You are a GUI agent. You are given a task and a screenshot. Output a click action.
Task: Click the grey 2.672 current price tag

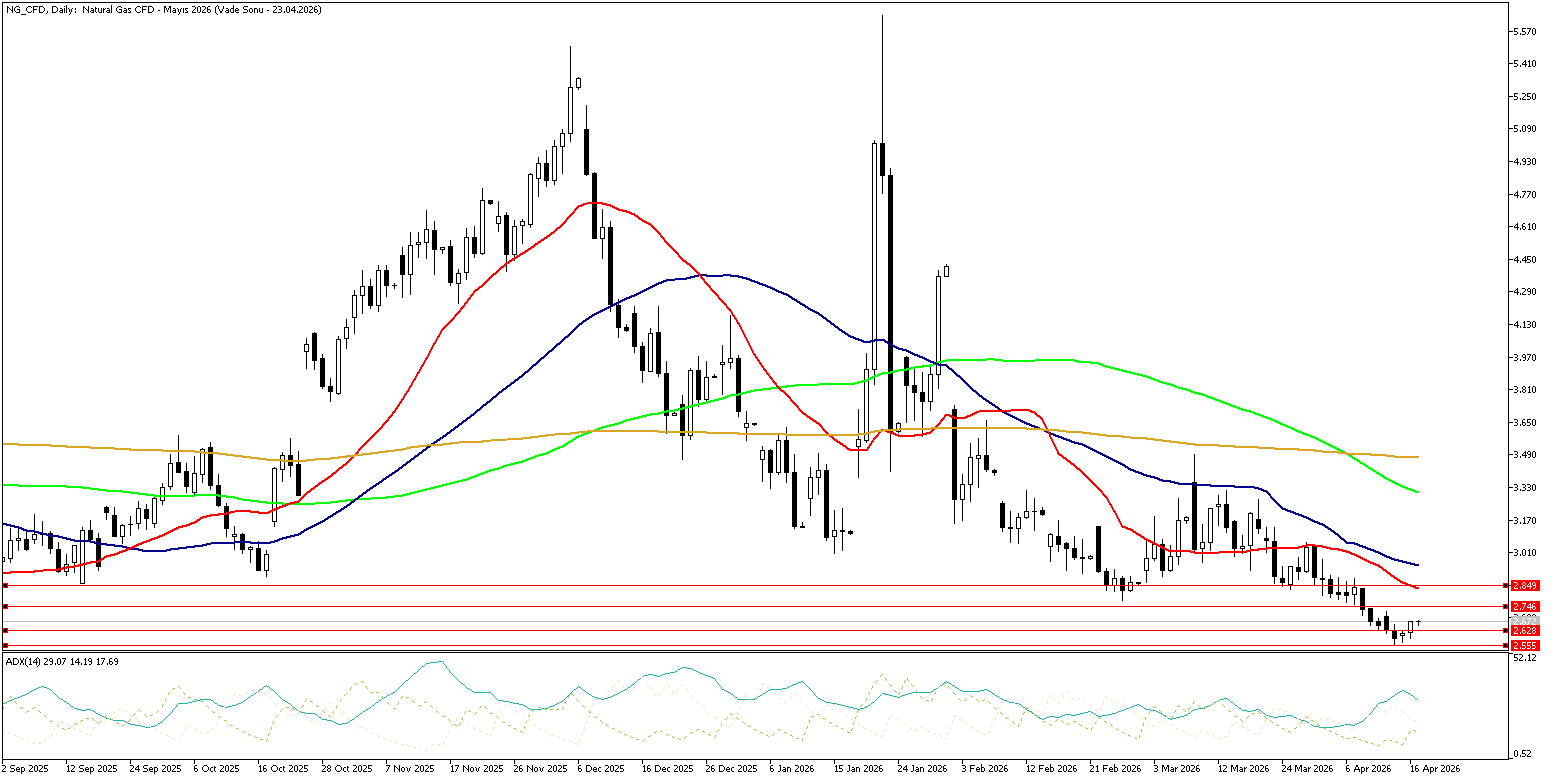click(x=1524, y=621)
